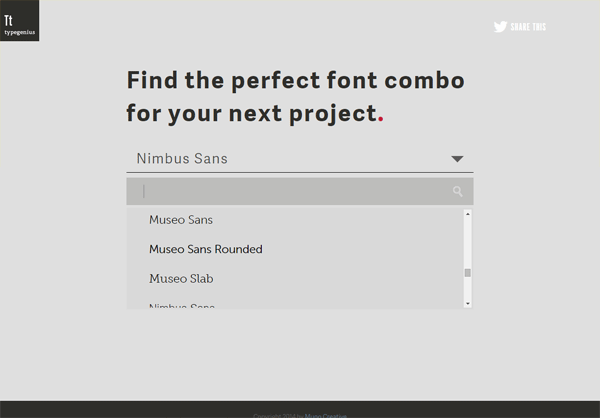
Task: Click the scrollbar up arrow
Action: click(x=467, y=213)
